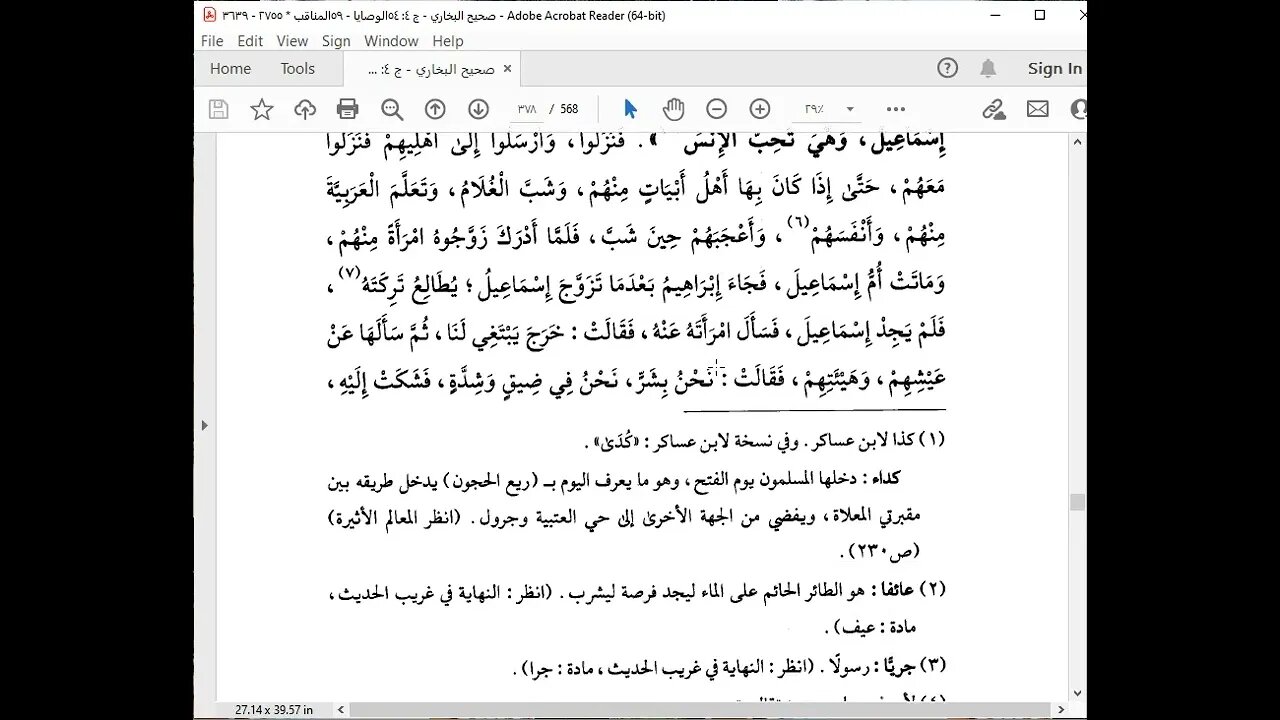This screenshot has width=1280, height=720.
Task: Open the notifications bell
Action: click(x=988, y=68)
